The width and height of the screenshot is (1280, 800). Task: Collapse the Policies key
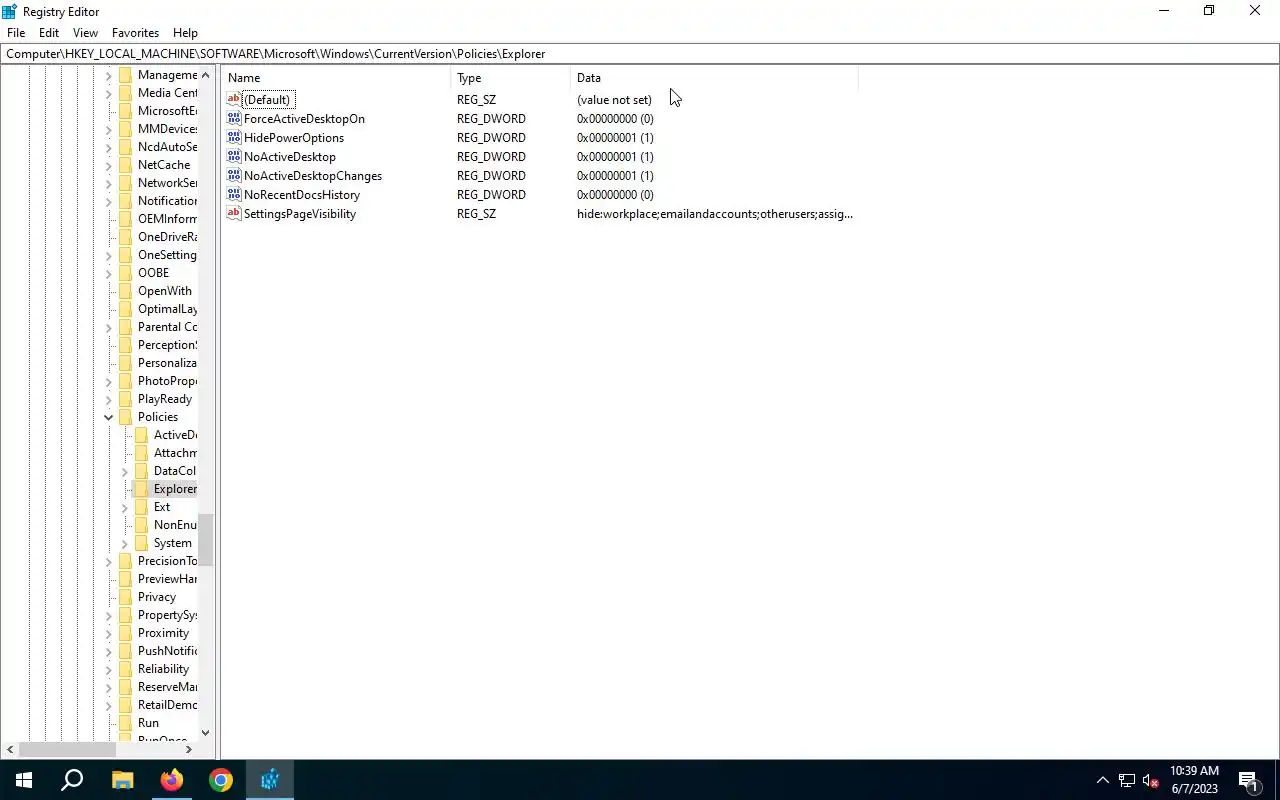point(109,417)
